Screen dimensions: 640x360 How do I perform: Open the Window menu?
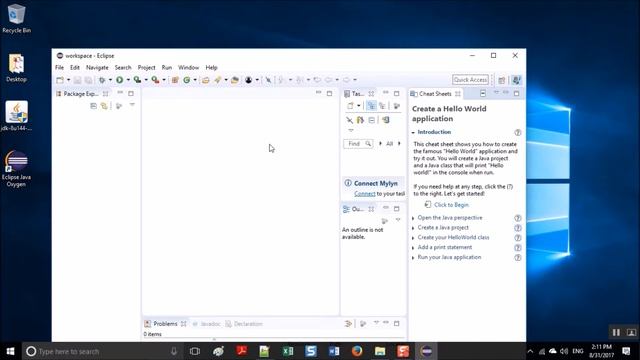coord(188,67)
